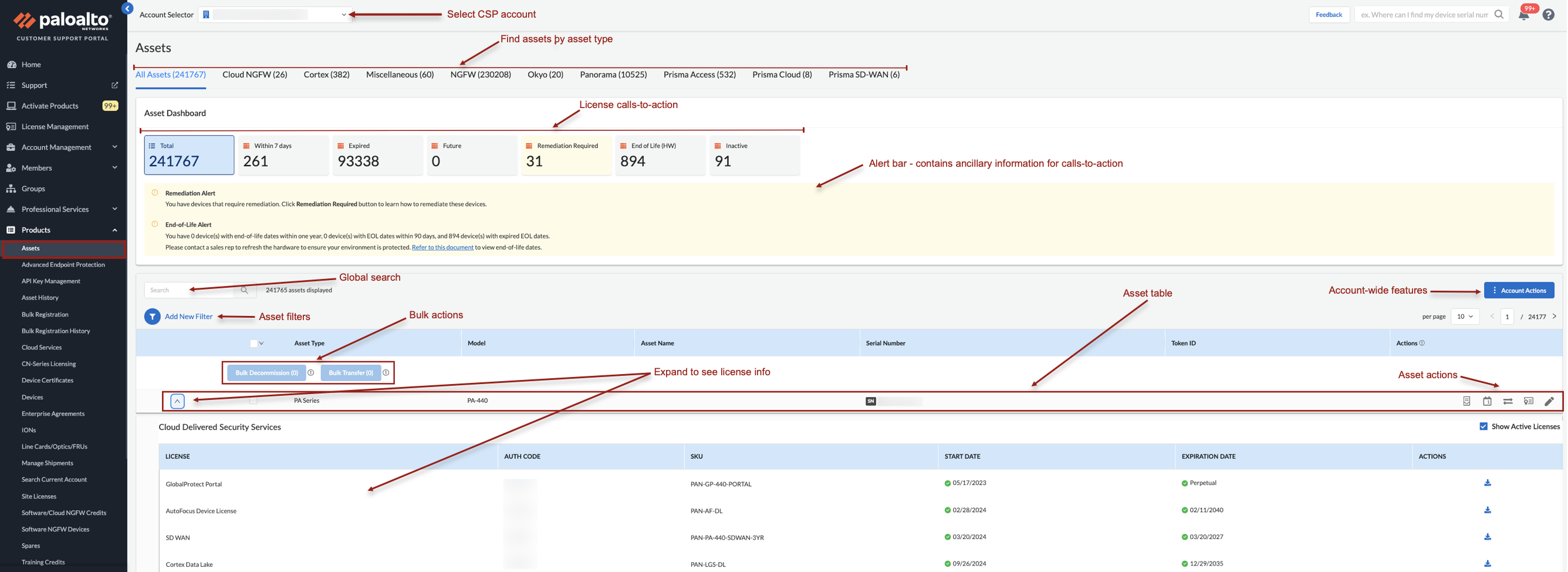Open the calendar icon in asset actions
This screenshot has height=572, width=1568.
pos(1487,401)
